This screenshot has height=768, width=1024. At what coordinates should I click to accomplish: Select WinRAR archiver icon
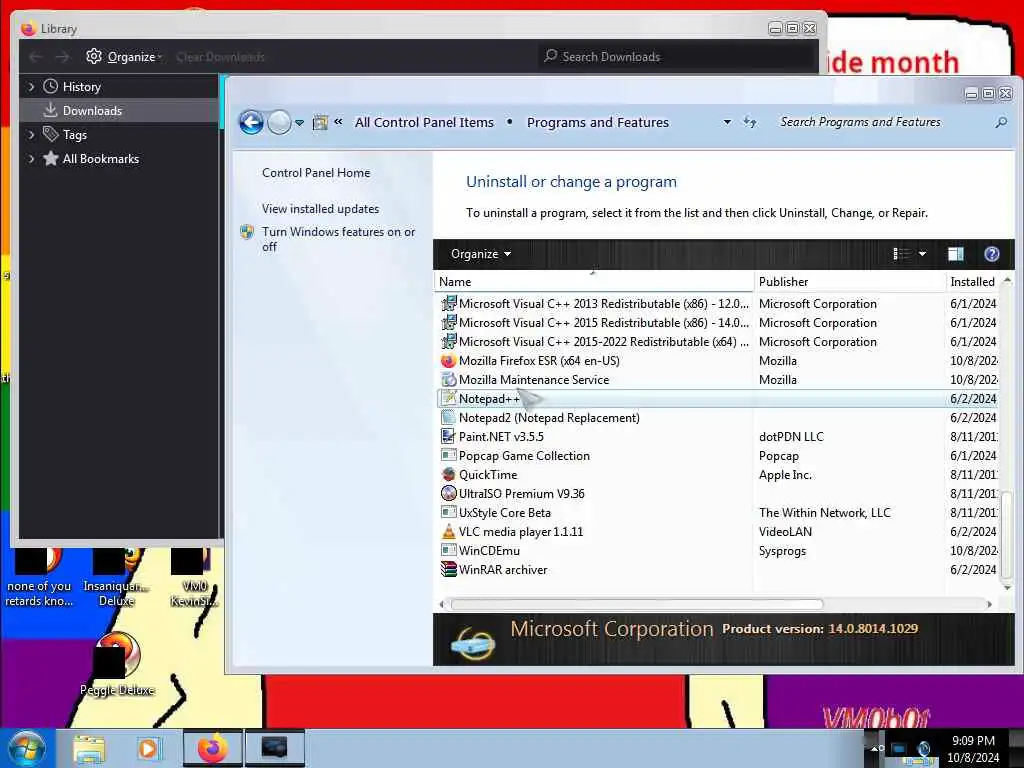tap(449, 569)
